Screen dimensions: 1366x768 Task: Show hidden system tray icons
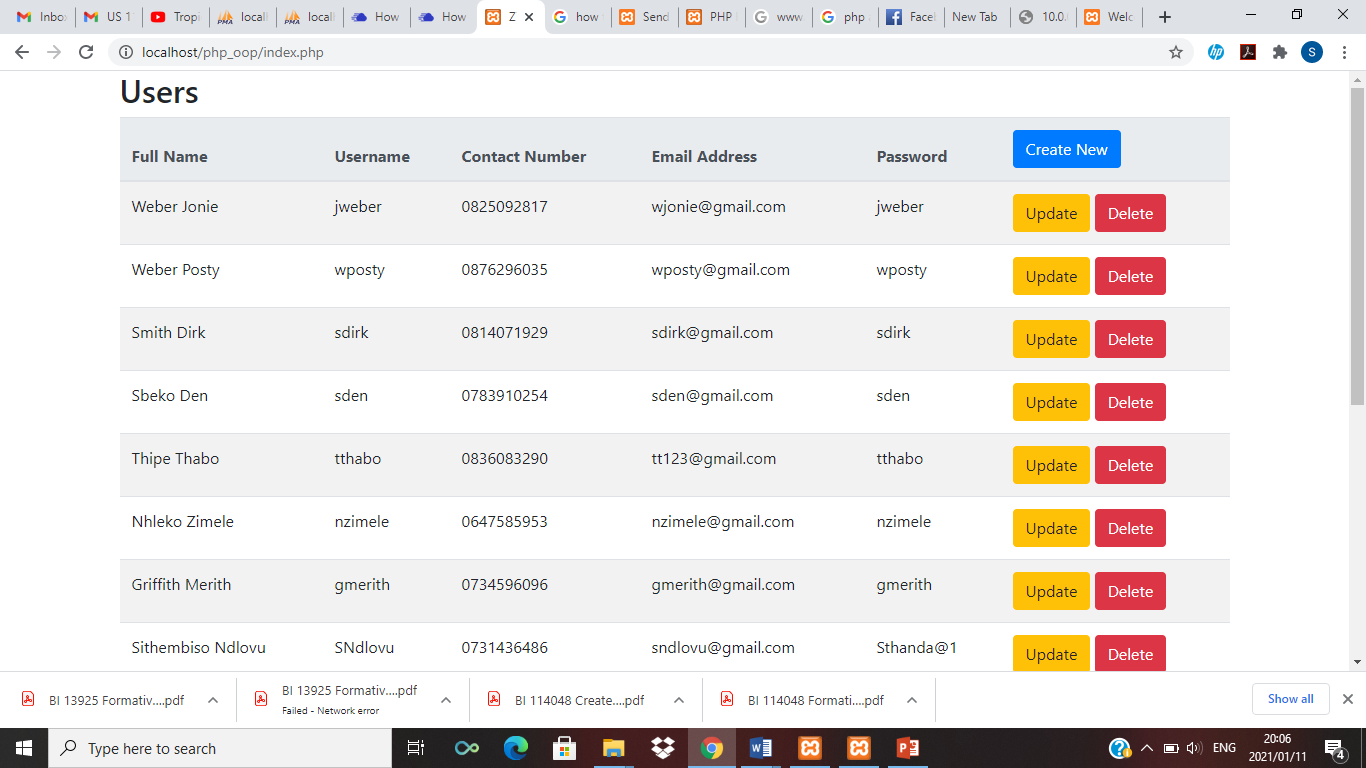pos(1147,748)
